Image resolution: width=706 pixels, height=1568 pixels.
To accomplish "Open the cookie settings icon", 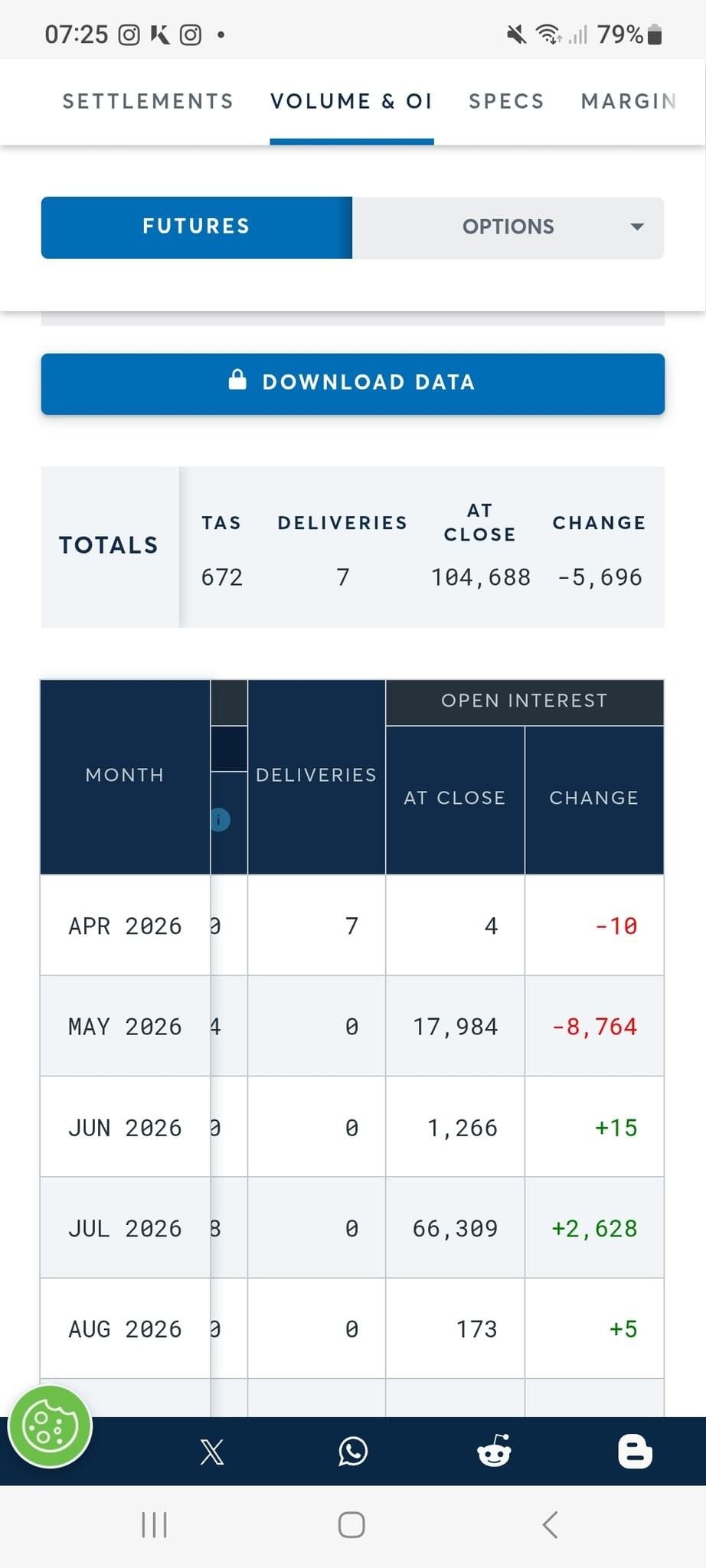I will coord(50,1426).
